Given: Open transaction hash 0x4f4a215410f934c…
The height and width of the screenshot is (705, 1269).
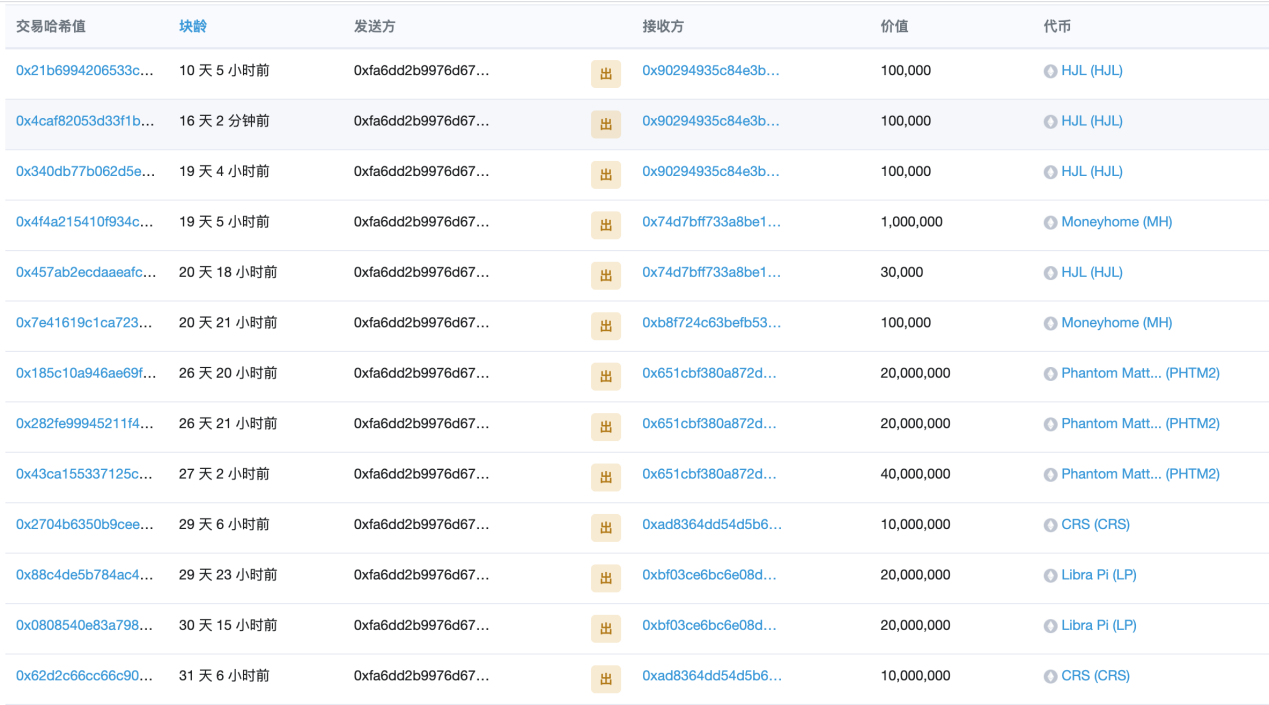Looking at the screenshot, I should click(x=85, y=222).
